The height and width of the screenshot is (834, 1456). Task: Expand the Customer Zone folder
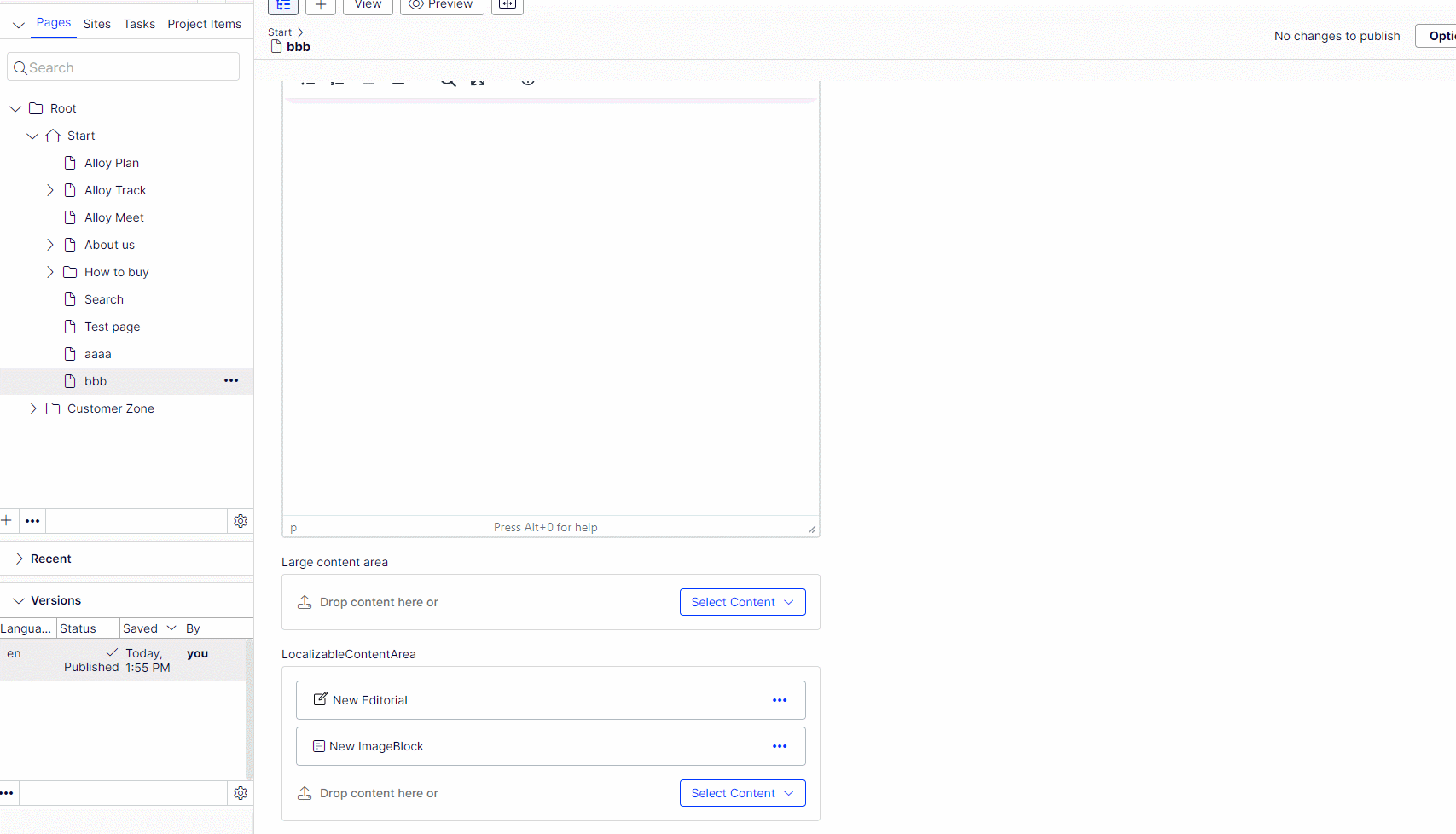[x=33, y=408]
